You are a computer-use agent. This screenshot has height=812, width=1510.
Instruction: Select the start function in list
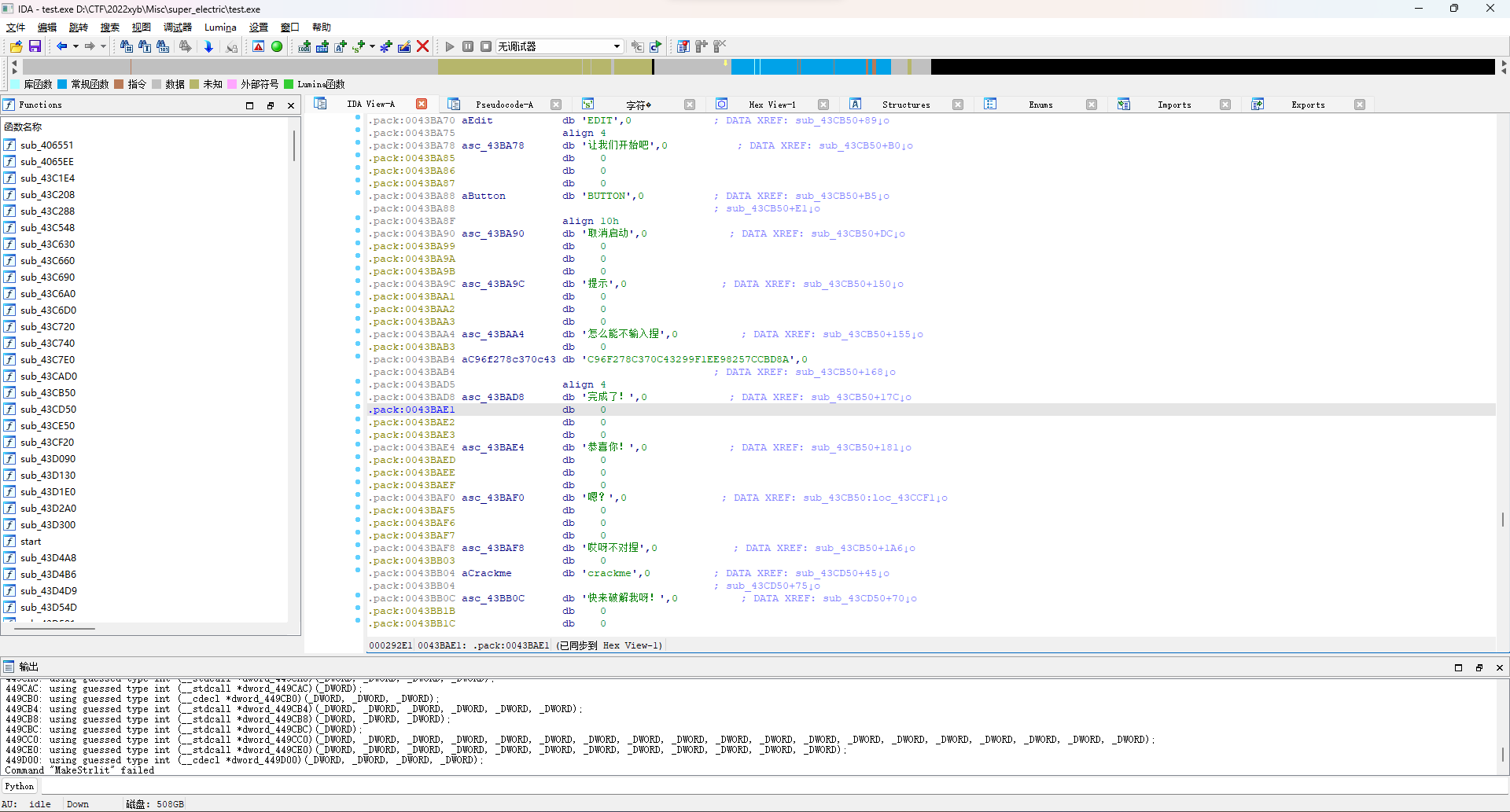coord(31,542)
